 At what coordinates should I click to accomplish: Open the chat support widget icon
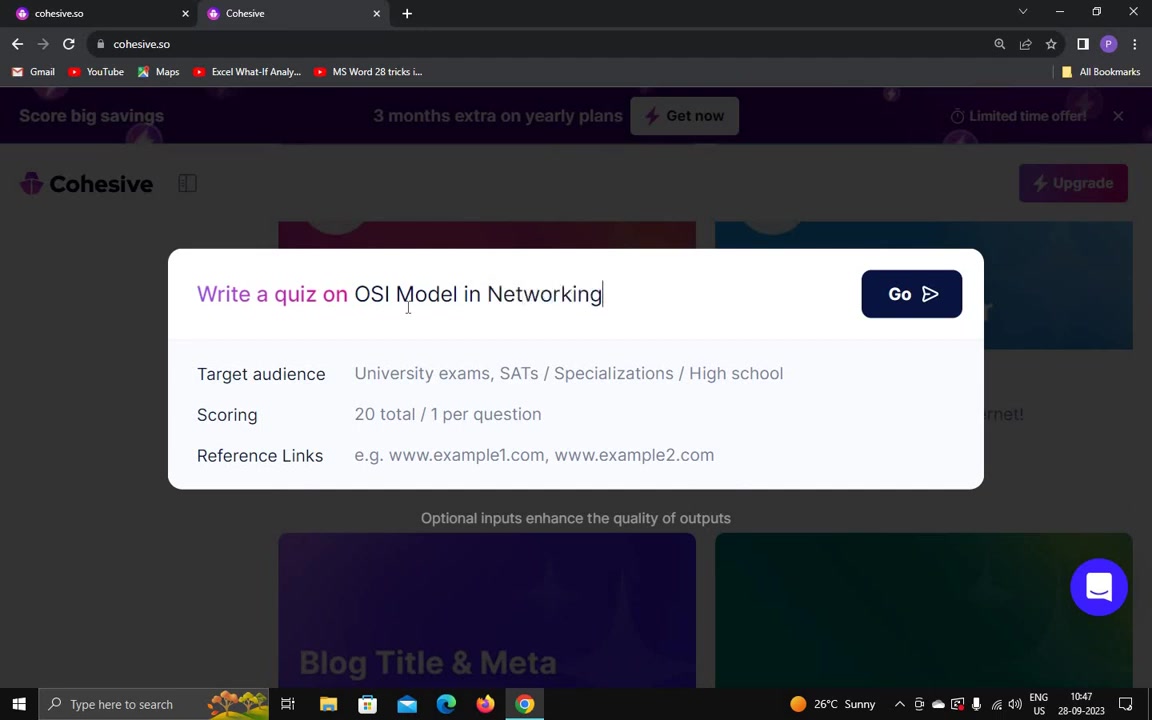pos(1098,587)
